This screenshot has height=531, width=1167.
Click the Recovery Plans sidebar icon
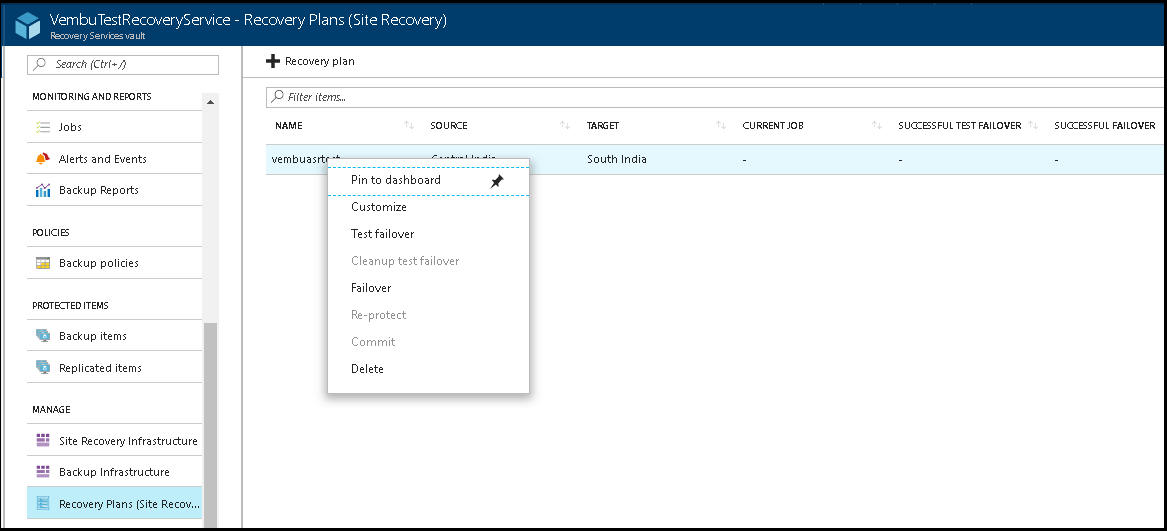coord(42,503)
